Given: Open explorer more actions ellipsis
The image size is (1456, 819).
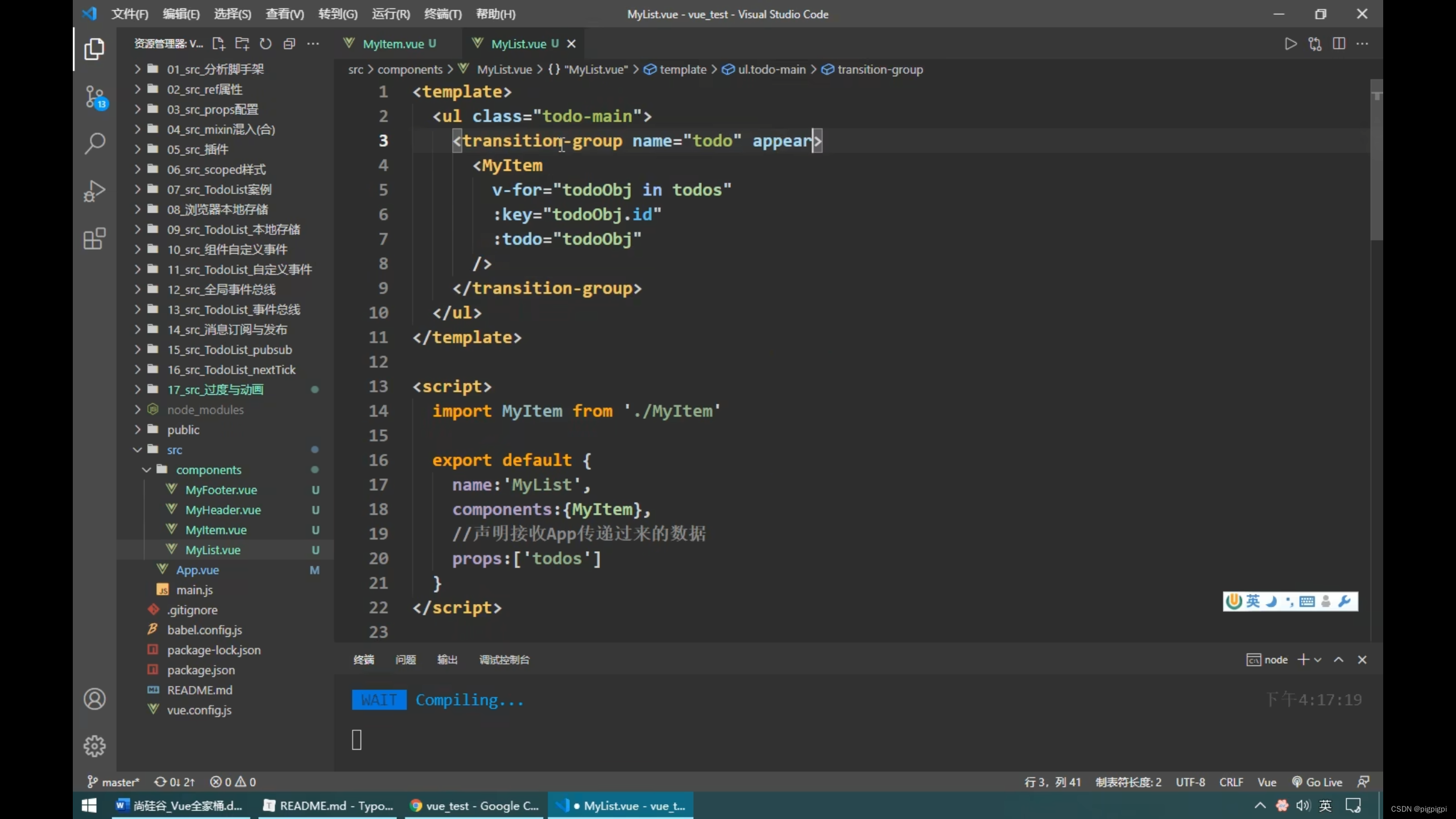Looking at the screenshot, I should [313, 44].
